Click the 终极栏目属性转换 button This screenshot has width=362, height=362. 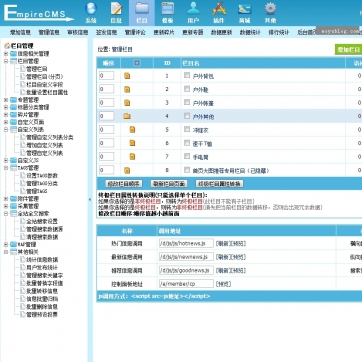click(x=220, y=184)
